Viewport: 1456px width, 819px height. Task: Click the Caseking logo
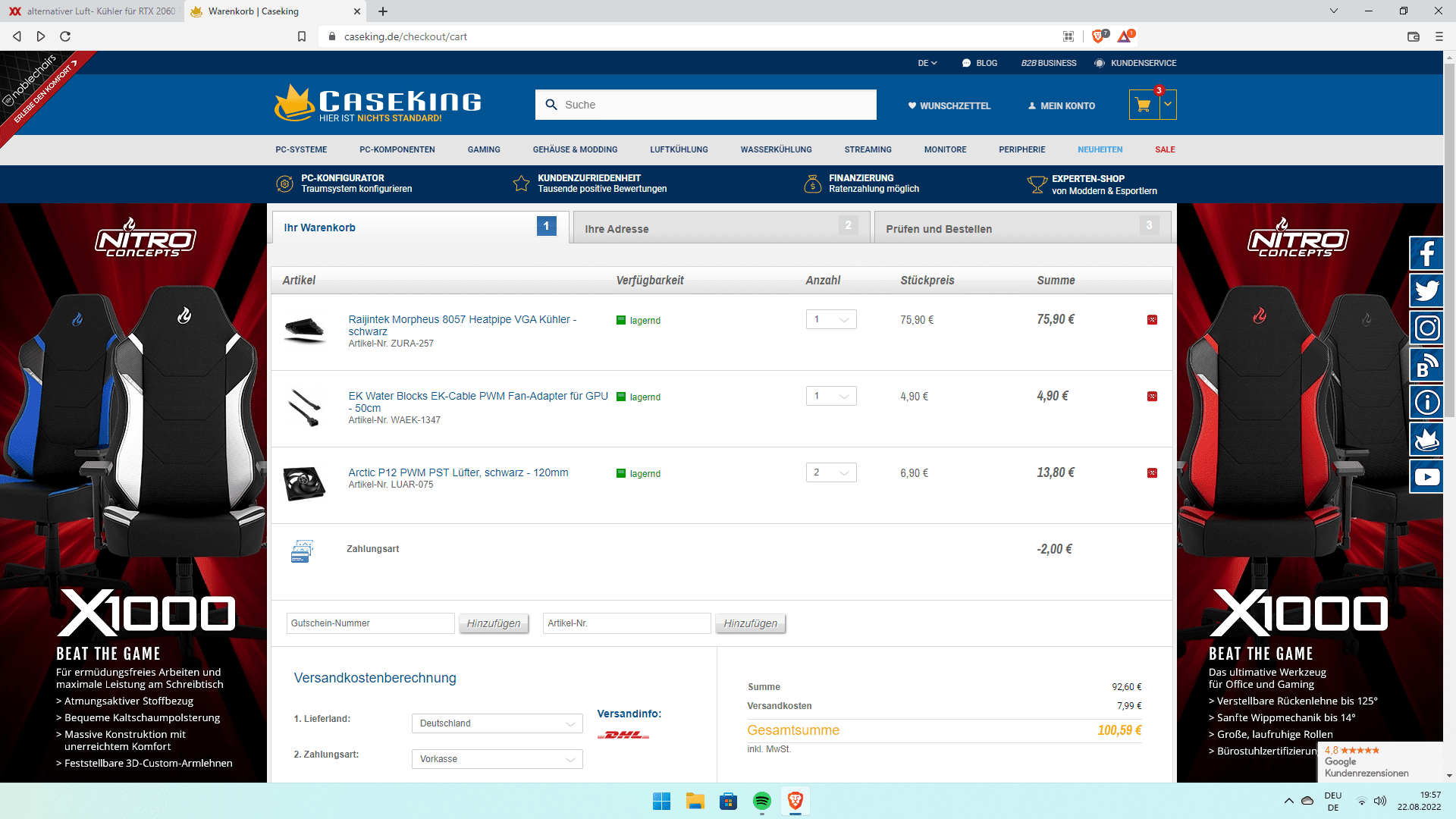pos(378,103)
